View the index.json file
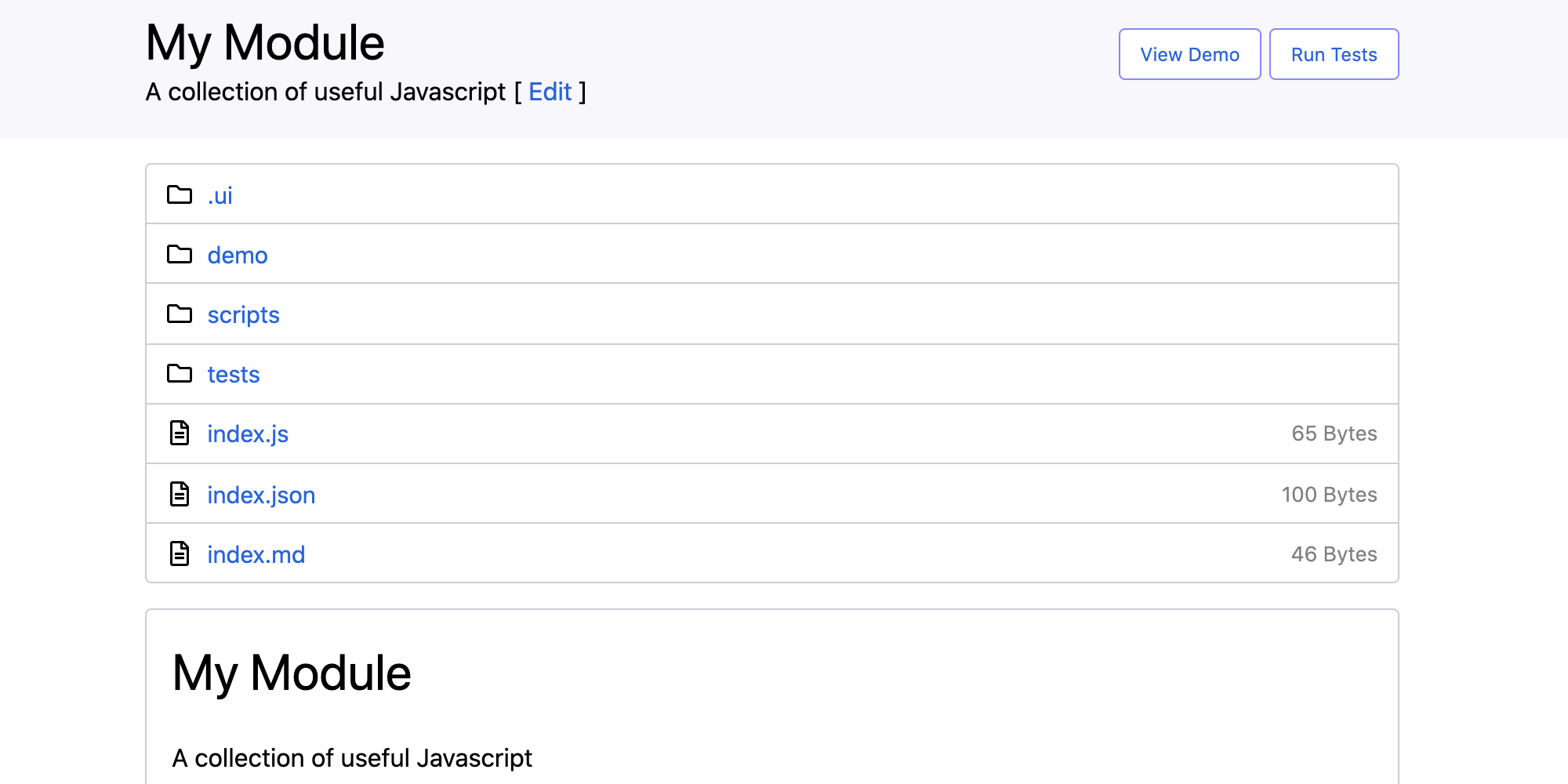Screen dimensions: 1568x784 tap(261, 495)
